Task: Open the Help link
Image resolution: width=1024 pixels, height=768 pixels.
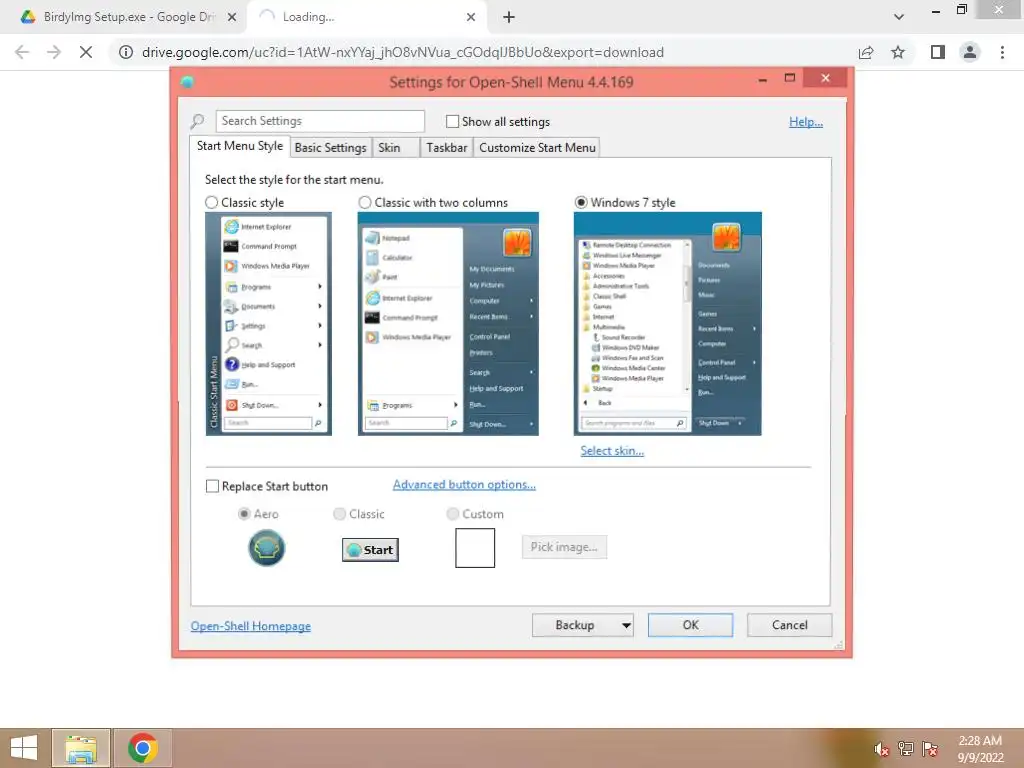Action: [806, 121]
